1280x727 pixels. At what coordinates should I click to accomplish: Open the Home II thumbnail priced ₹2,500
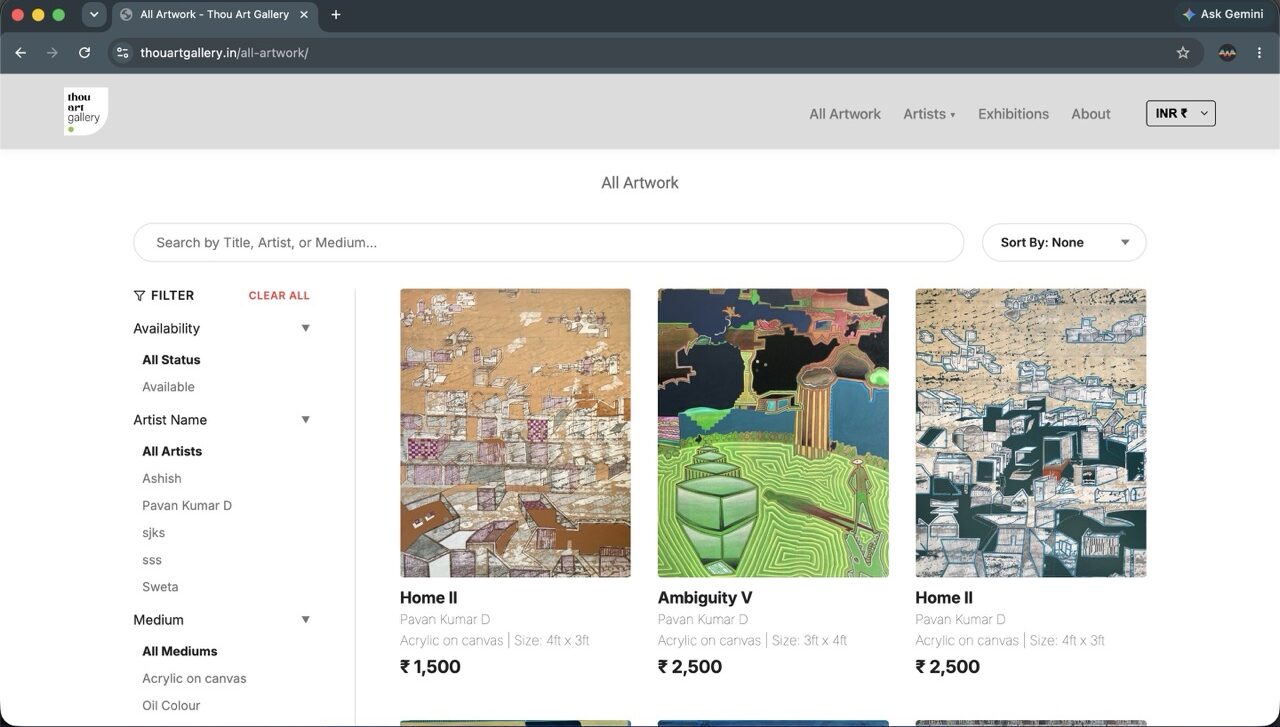(1031, 433)
